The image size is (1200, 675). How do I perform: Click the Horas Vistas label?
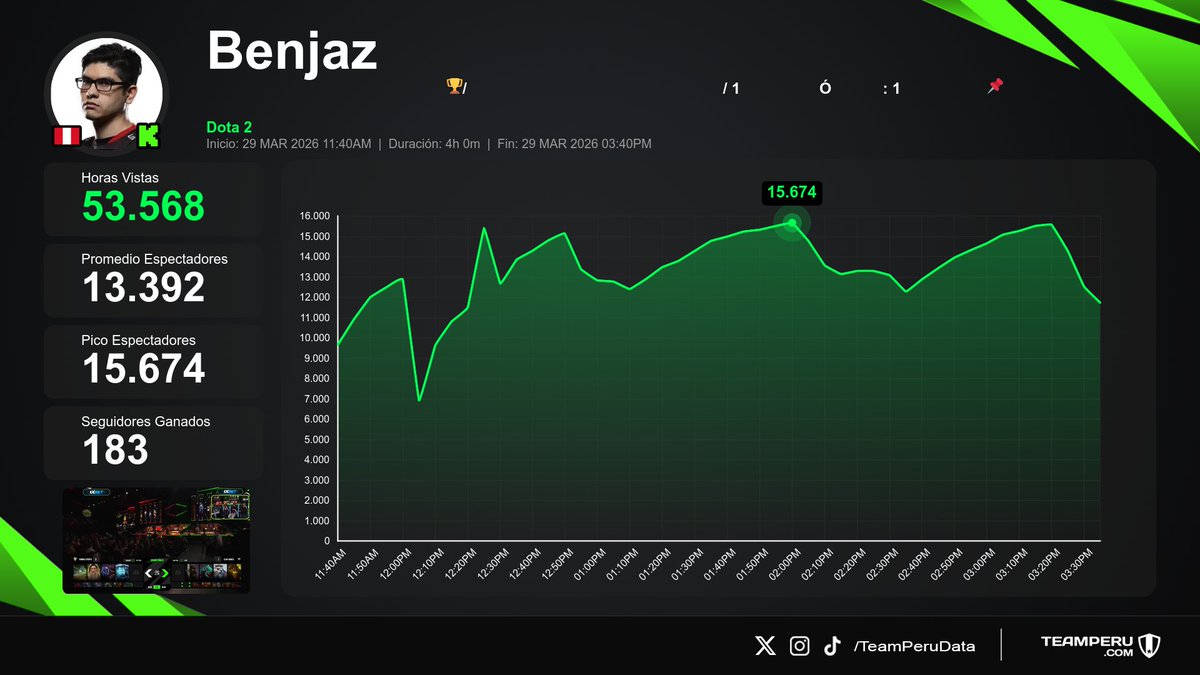[120, 177]
